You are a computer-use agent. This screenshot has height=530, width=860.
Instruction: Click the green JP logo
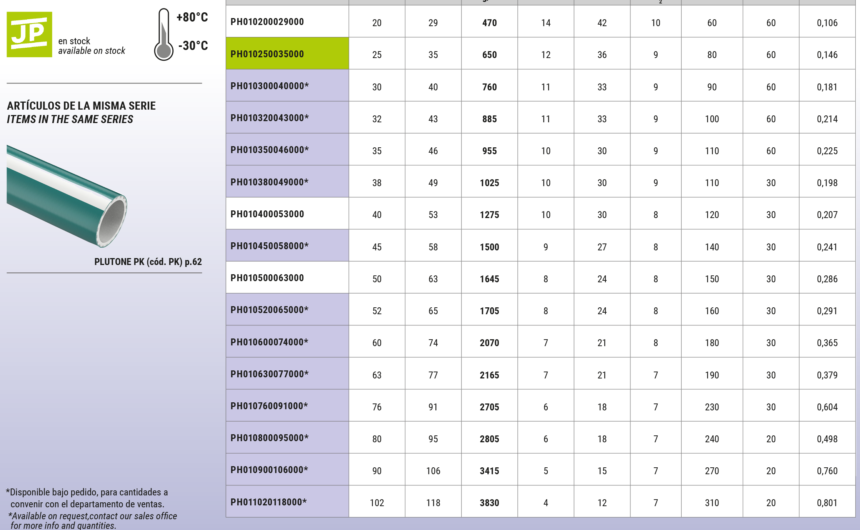(29, 33)
